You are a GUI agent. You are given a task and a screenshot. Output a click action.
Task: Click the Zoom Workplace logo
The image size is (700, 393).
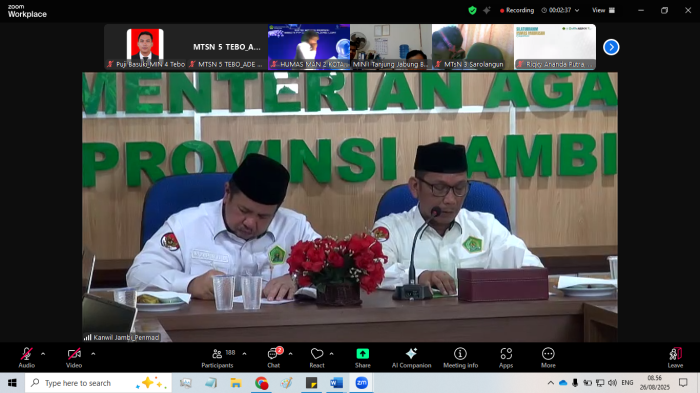(x=27, y=11)
